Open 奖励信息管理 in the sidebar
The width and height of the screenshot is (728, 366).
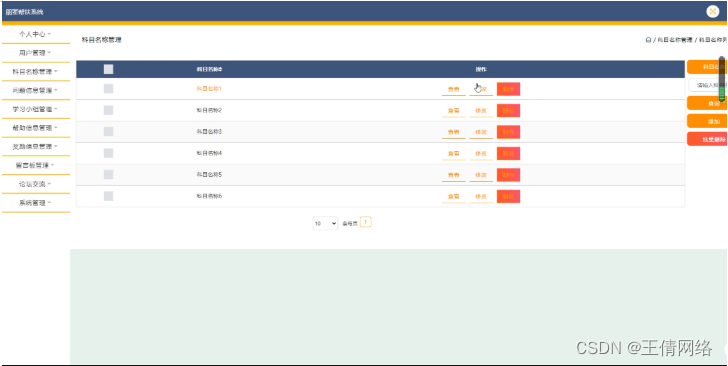click(x=35, y=147)
